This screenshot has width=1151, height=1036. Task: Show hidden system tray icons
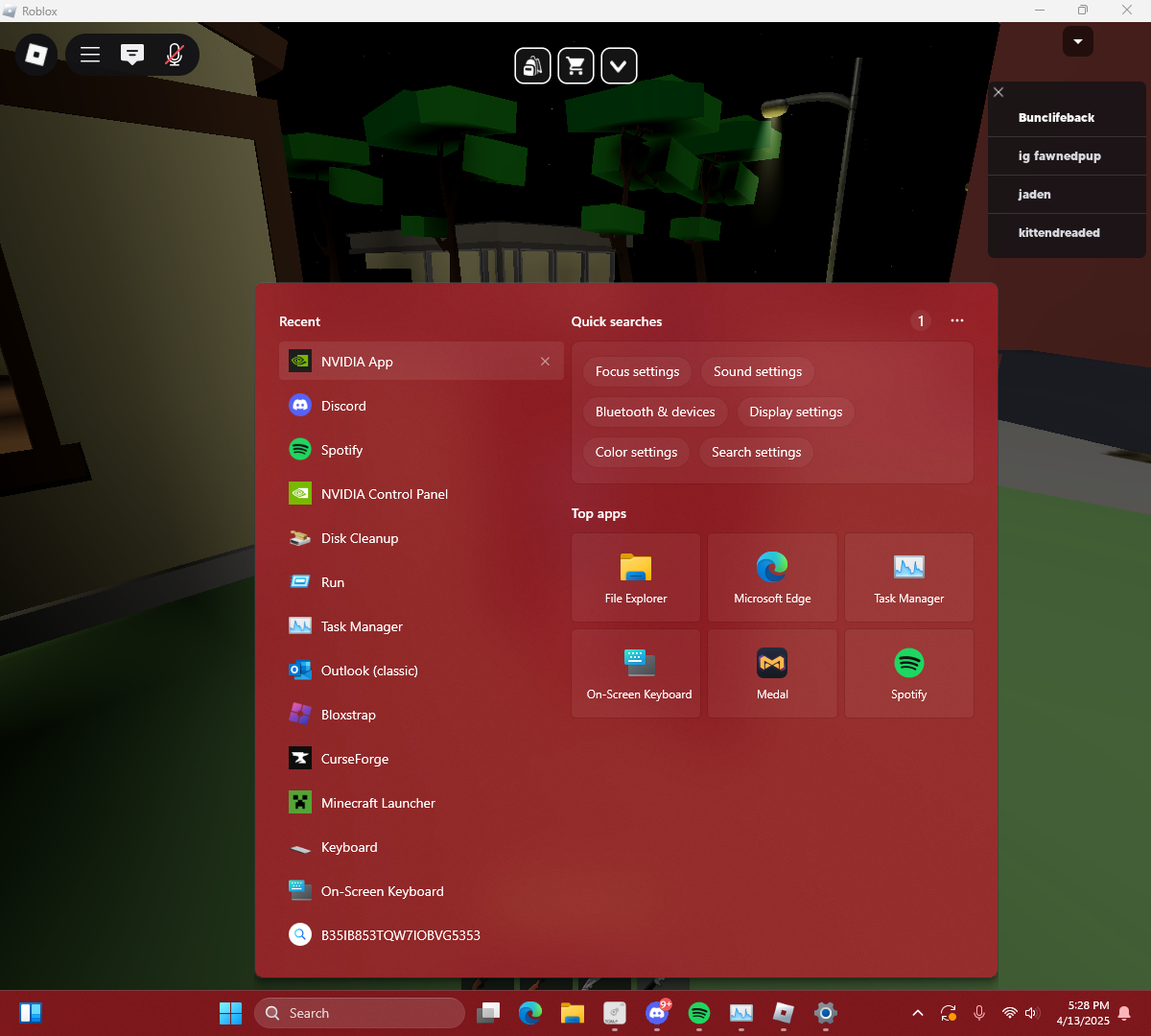click(x=918, y=1013)
